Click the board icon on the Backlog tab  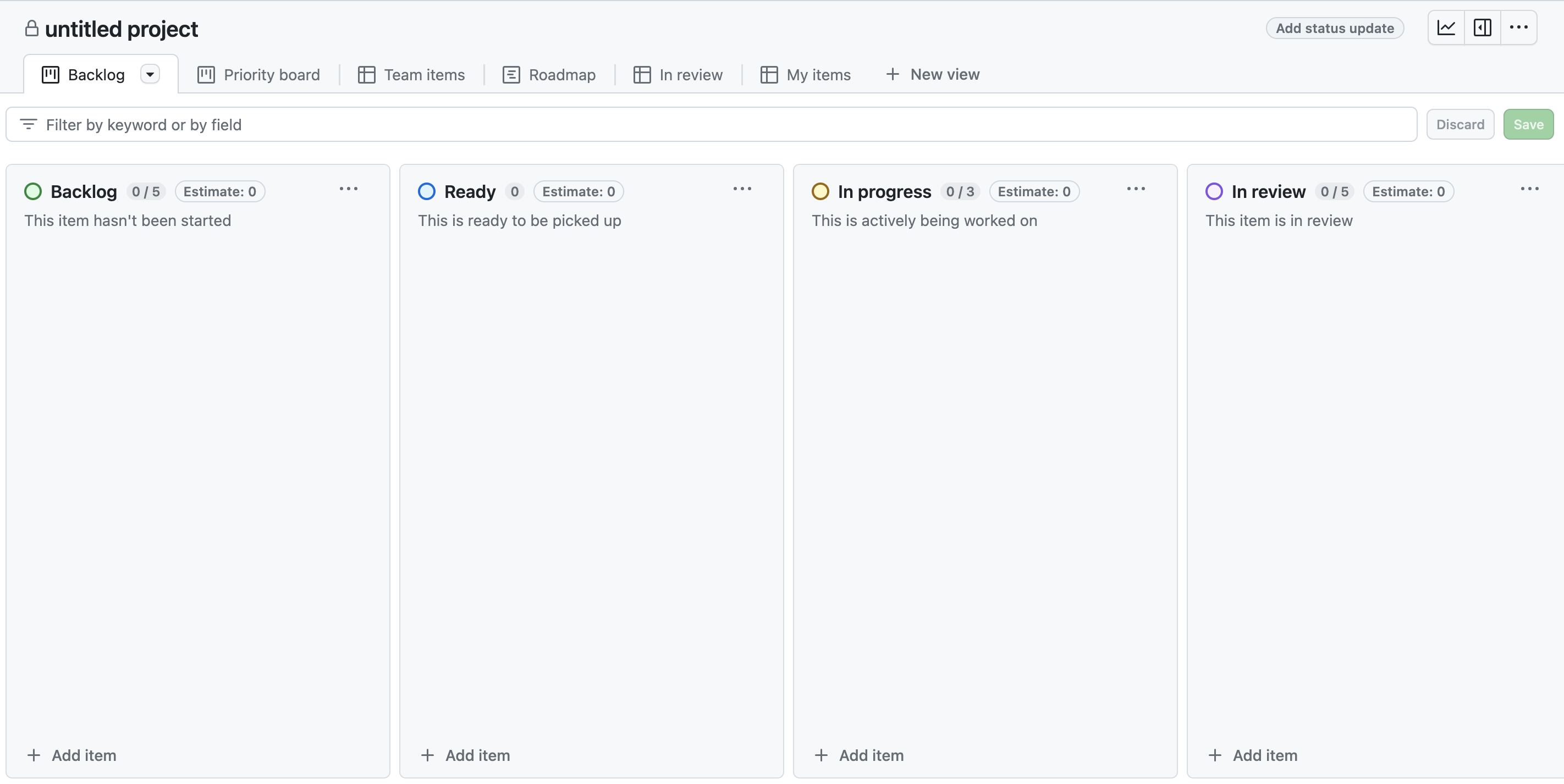pyautogui.click(x=51, y=74)
